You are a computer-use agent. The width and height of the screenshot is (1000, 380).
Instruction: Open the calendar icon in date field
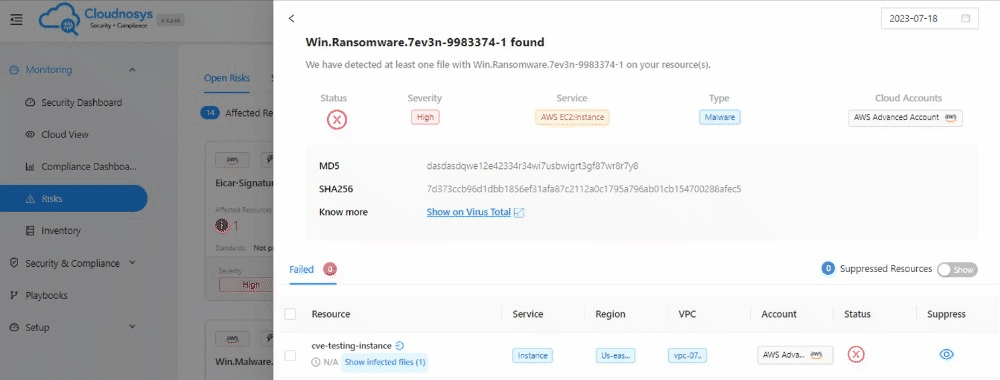(x=966, y=18)
